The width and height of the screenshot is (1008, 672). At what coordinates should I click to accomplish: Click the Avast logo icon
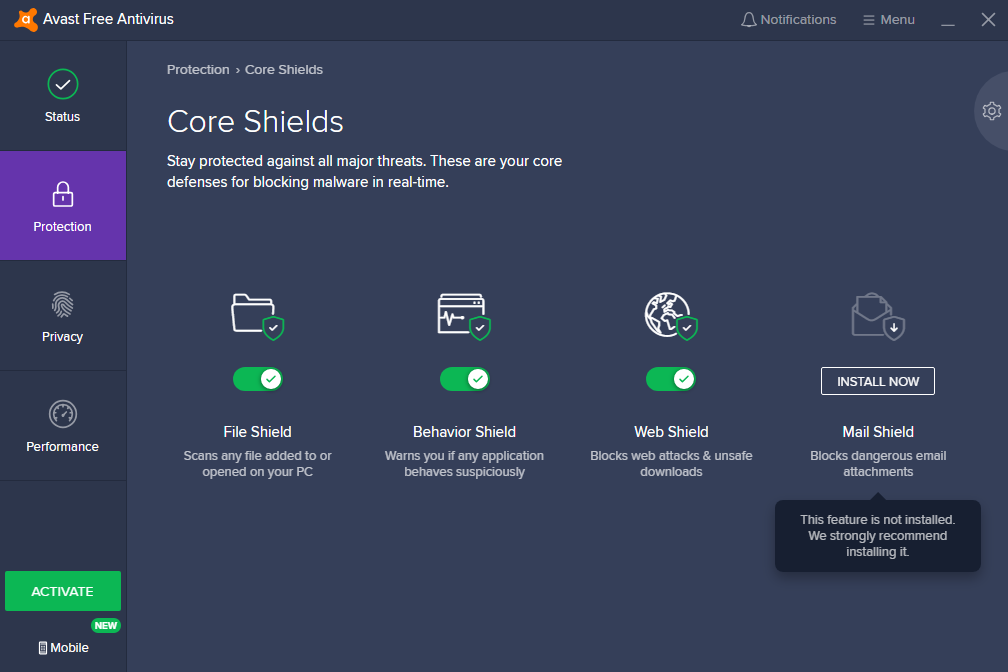[26, 19]
